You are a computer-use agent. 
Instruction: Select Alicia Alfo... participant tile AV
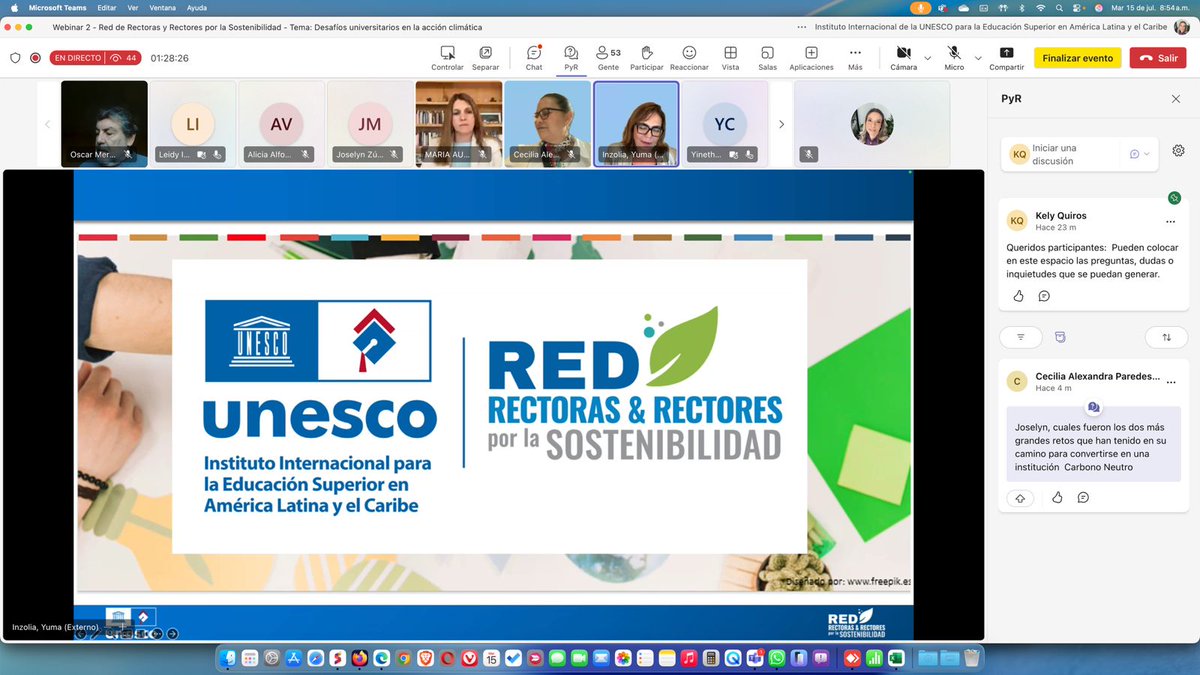click(x=281, y=124)
